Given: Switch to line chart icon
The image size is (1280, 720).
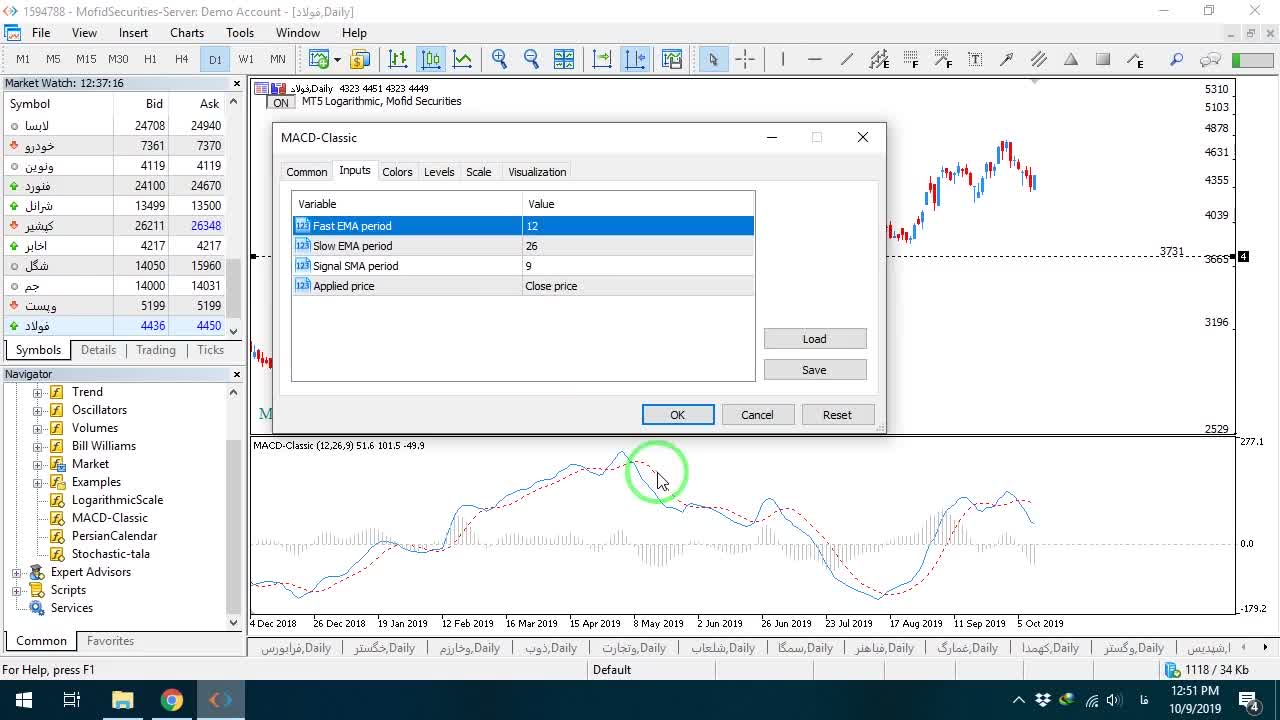Looking at the screenshot, I should click(463, 59).
